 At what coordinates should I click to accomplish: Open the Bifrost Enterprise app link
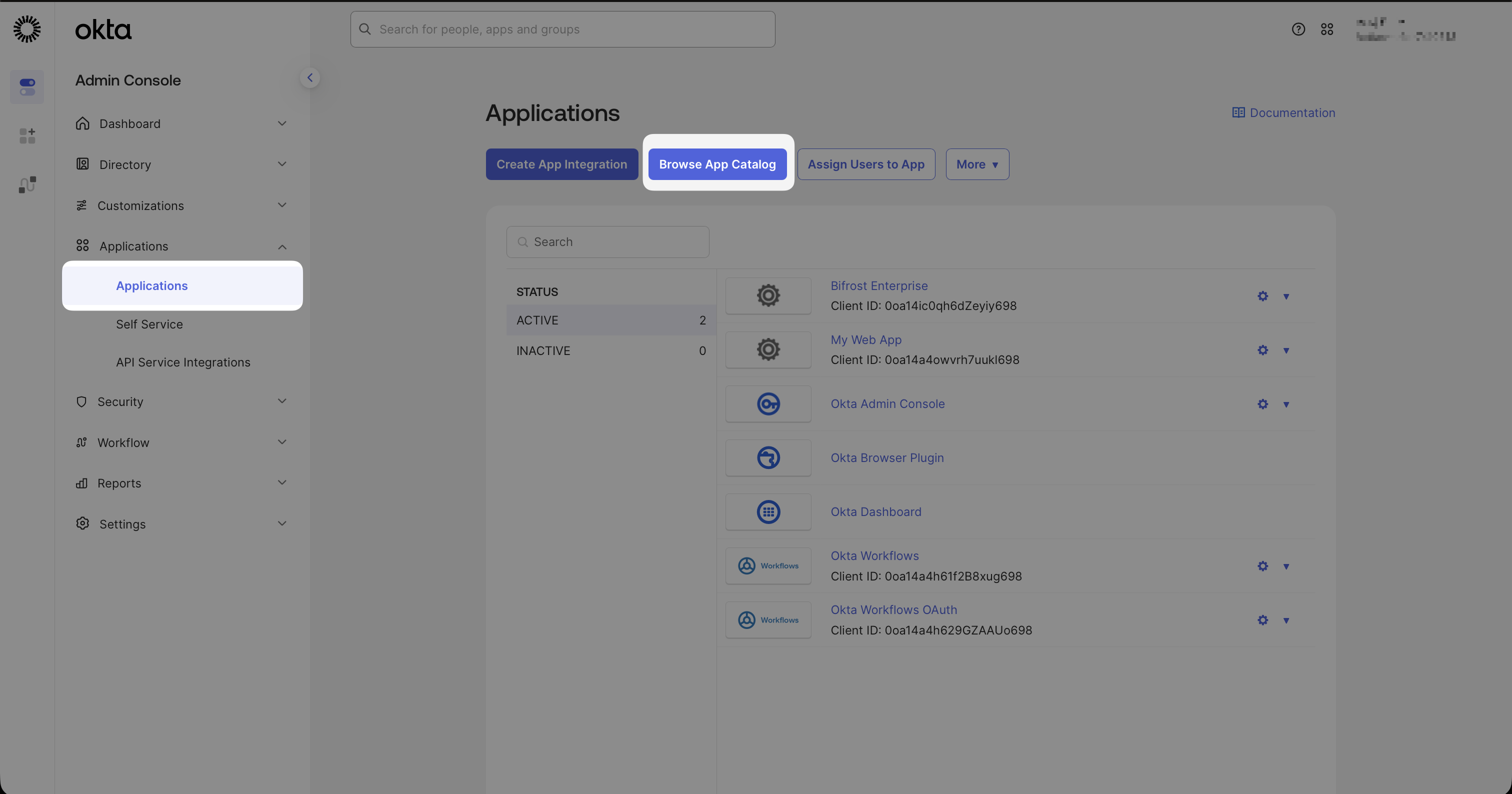tap(878, 286)
